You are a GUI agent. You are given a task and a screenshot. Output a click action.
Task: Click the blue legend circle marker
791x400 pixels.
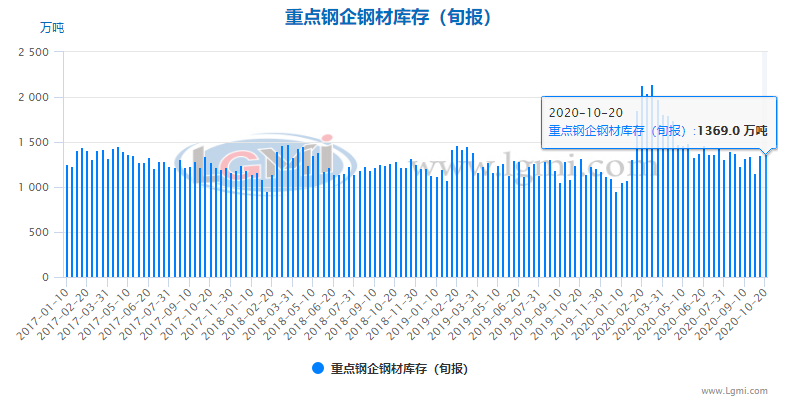pyautogui.click(x=318, y=368)
